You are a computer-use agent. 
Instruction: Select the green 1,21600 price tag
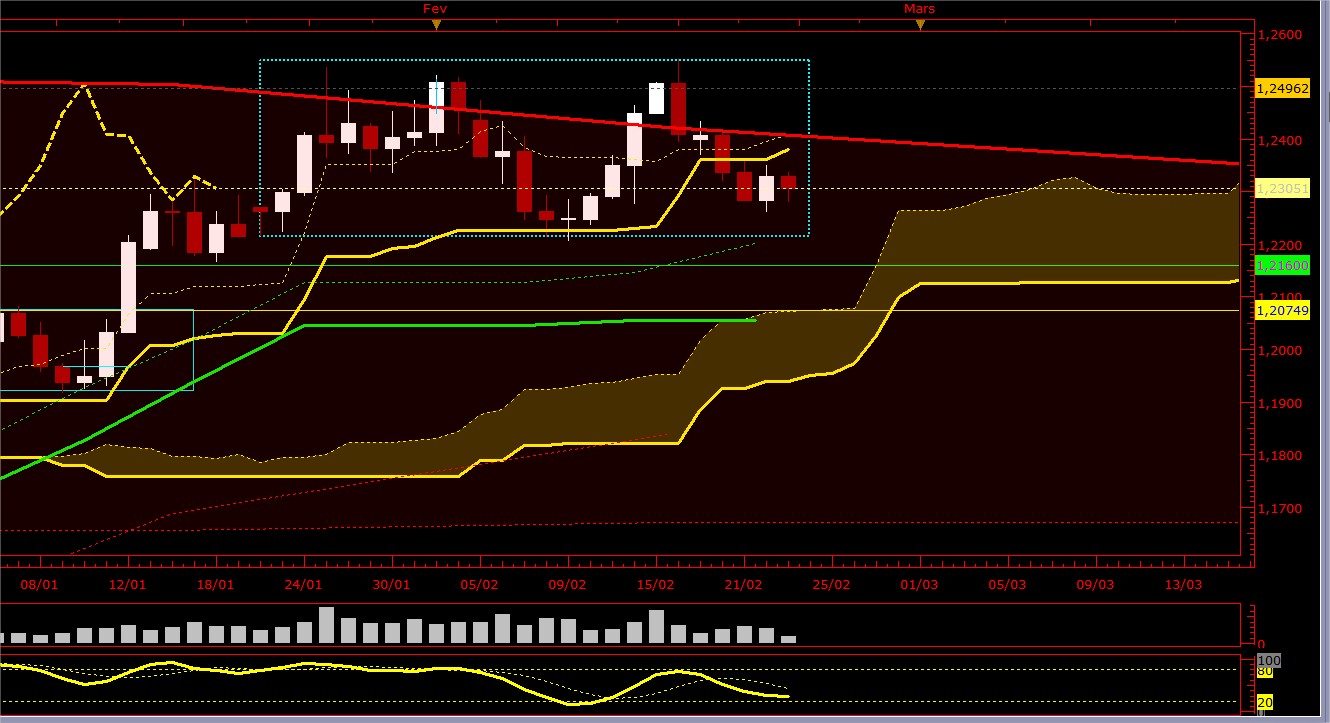[x=1281, y=265]
